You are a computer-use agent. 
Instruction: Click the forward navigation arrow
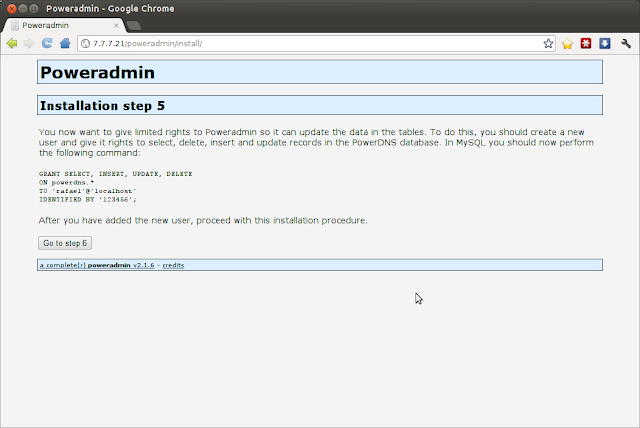tap(29, 43)
